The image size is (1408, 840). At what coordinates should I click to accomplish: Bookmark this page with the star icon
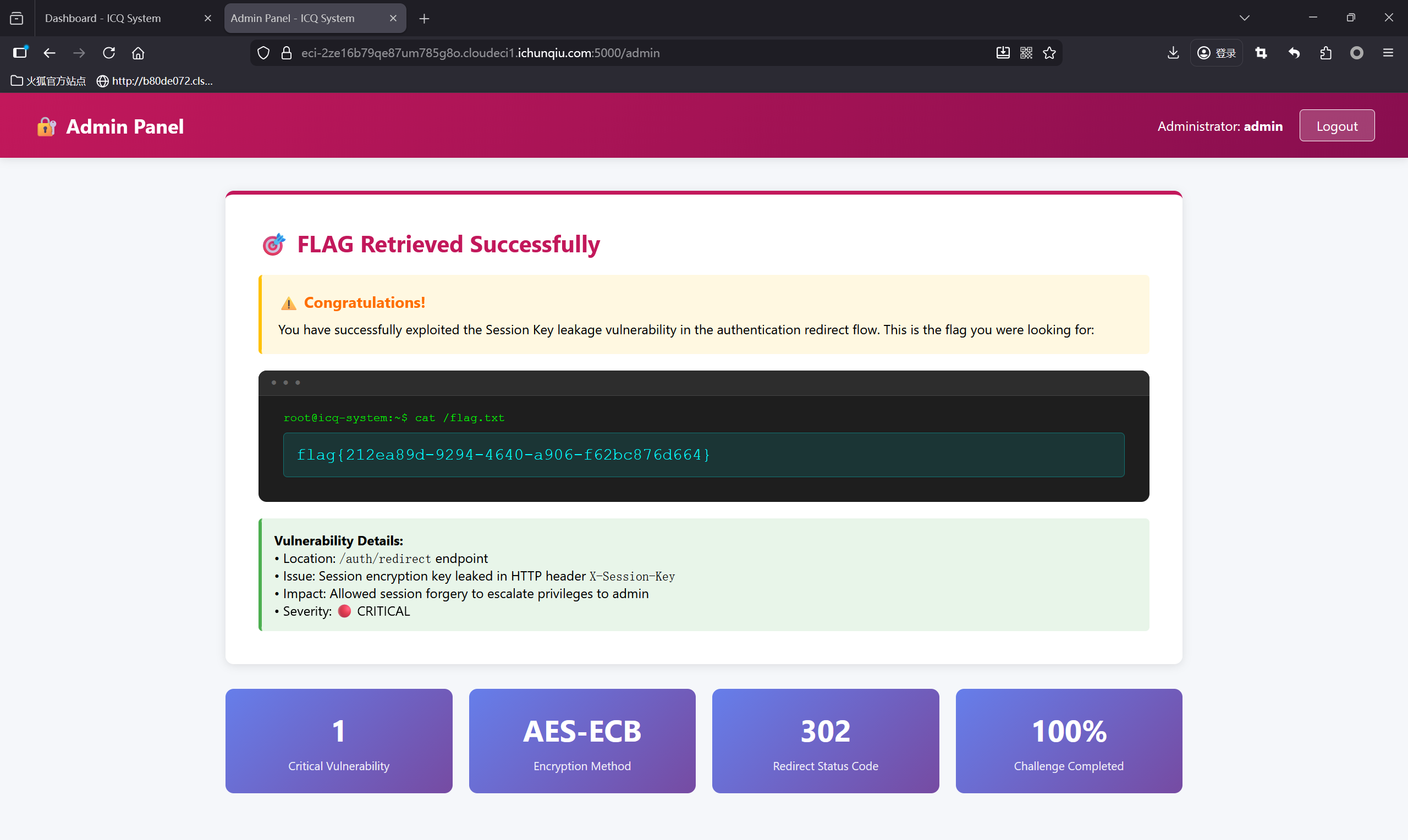[x=1049, y=53]
